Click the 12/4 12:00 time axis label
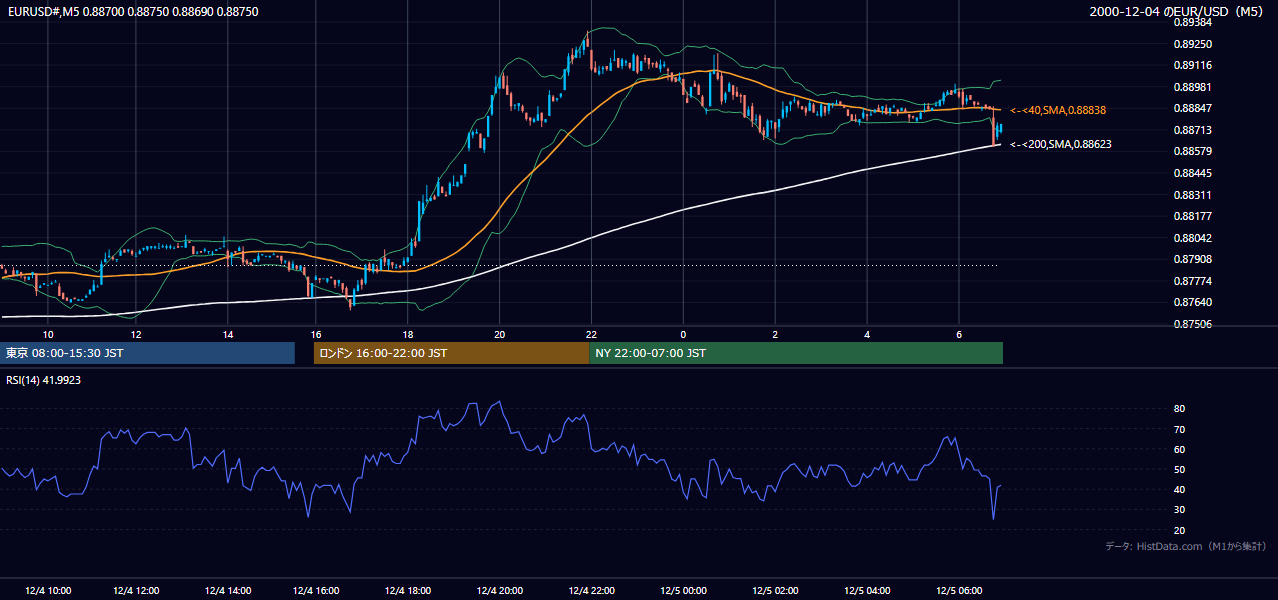 click(x=137, y=591)
